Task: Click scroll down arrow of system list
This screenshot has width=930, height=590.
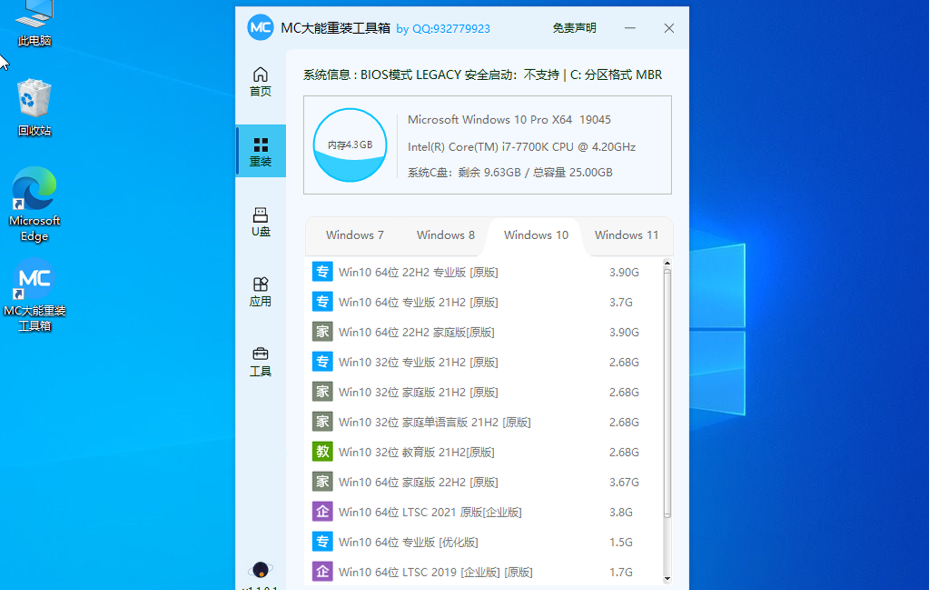Action: [x=667, y=579]
